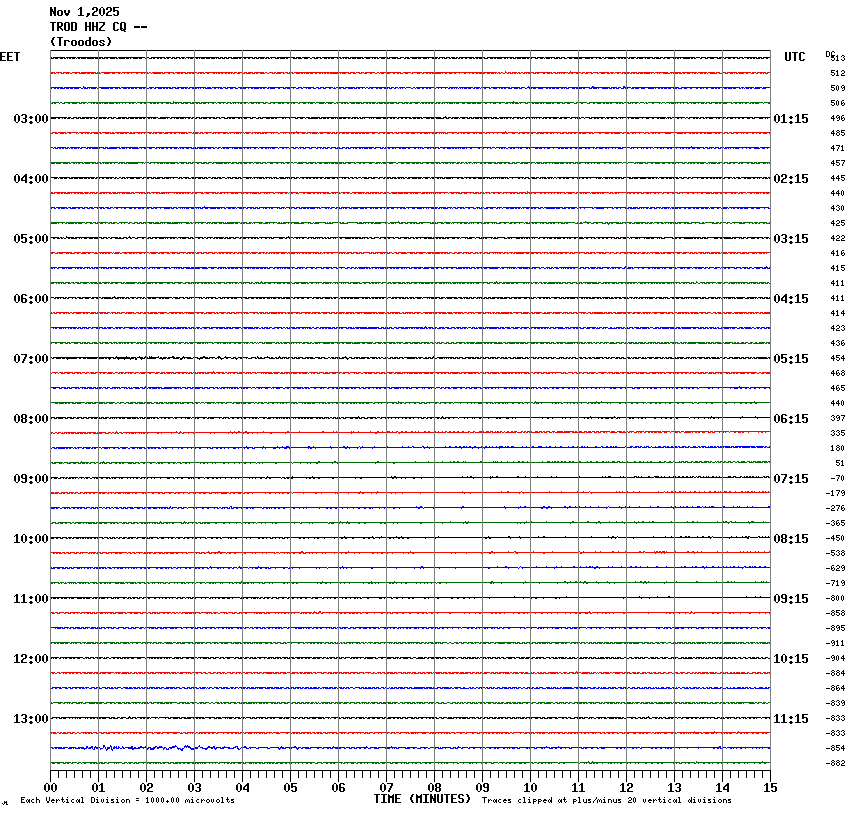Click the -70 DC offset value

click(x=836, y=479)
